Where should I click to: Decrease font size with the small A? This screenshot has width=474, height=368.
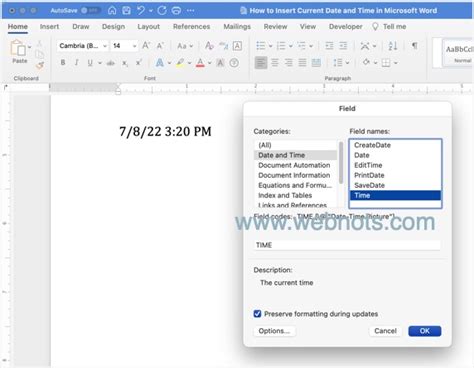point(160,46)
